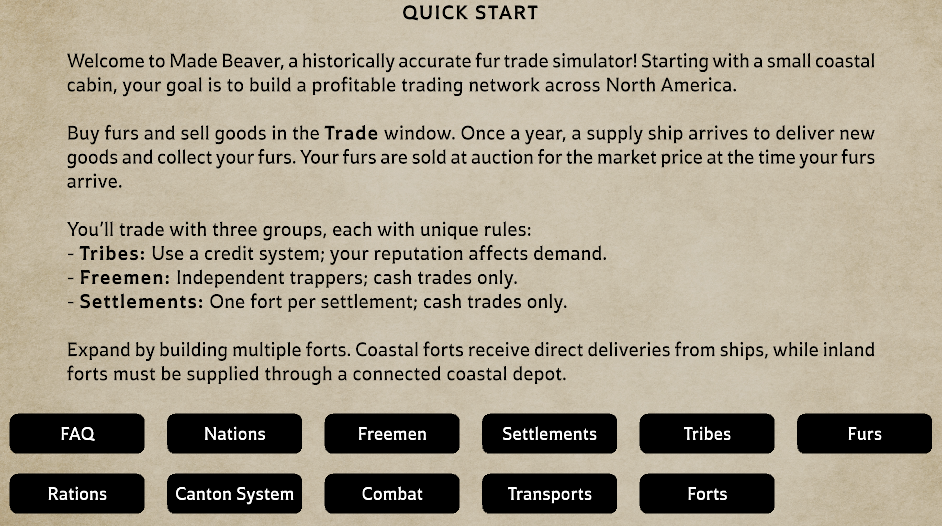The width and height of the screenshot is (942, 526).
Task: Select the Forts topic button
Action: [x=706, y=494]
